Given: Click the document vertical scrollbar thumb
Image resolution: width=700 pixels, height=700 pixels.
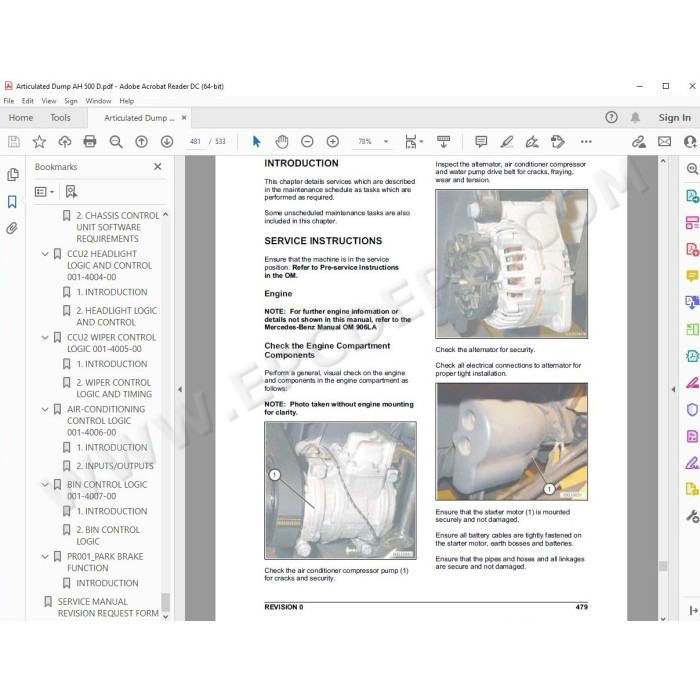Looking at the screenshot, I should pos(663,566).
